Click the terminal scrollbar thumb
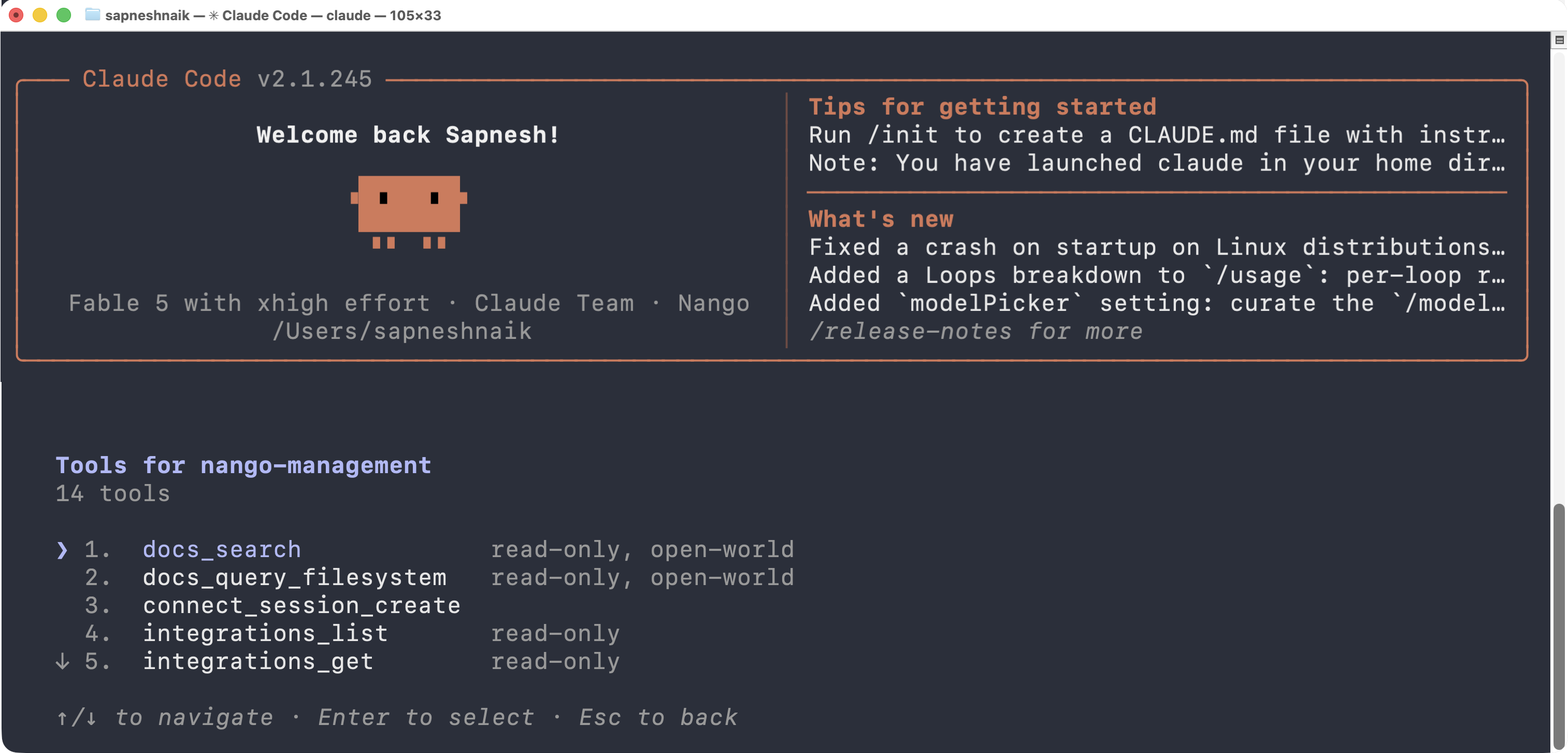This screenshot has height=753, width=1568. click(x=1559, y=627)
